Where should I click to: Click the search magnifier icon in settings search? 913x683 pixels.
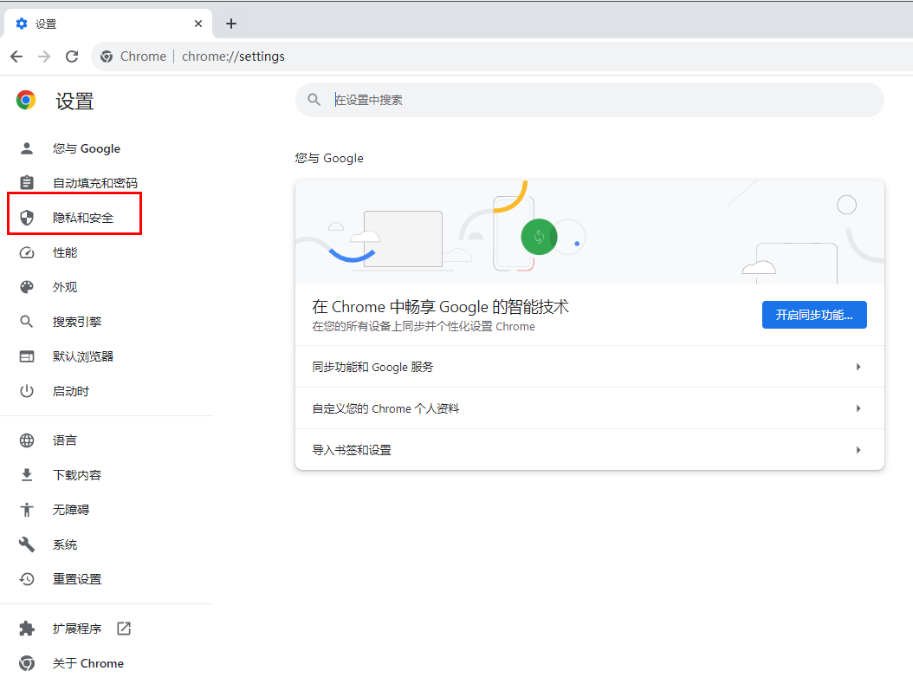314,100
